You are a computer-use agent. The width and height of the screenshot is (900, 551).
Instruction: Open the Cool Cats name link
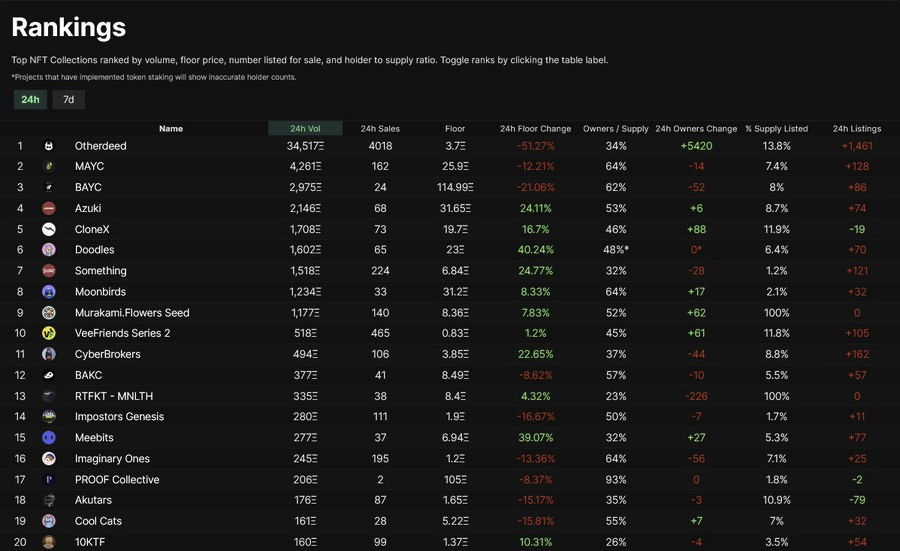click(x=98, y=521)
